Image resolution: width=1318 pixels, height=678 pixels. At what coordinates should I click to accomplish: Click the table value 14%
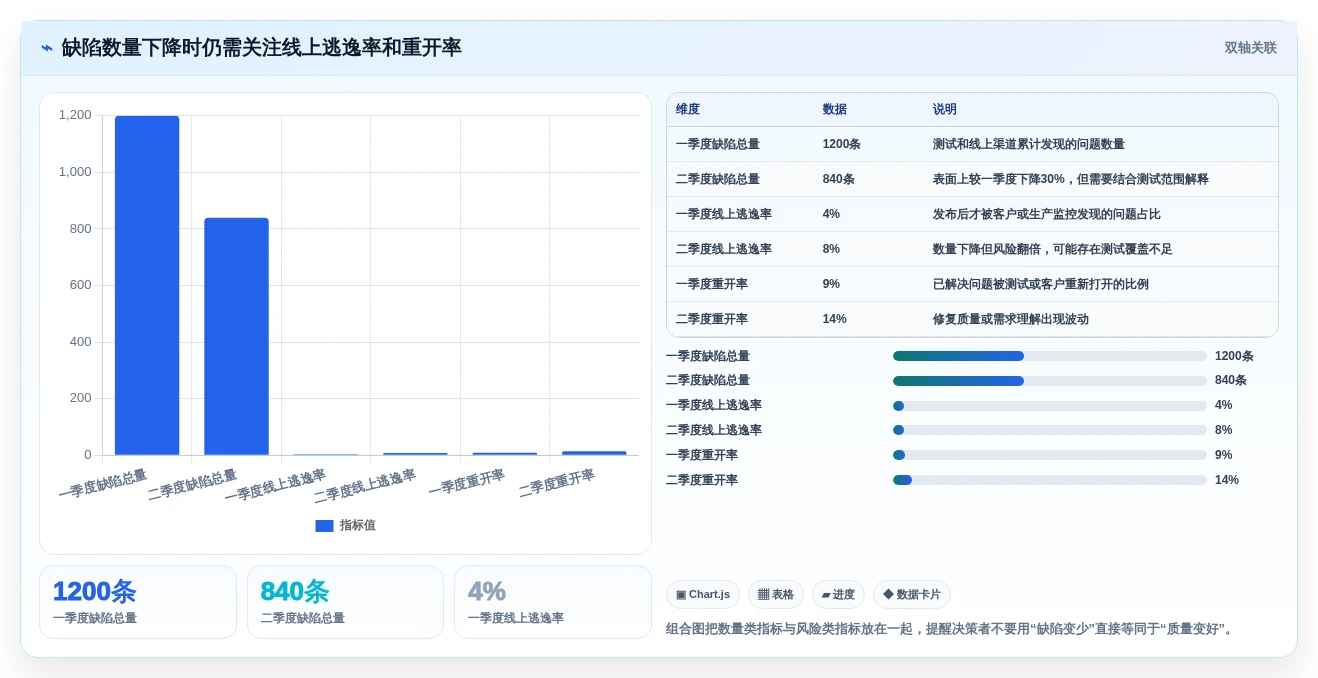(x=835, y=320)
